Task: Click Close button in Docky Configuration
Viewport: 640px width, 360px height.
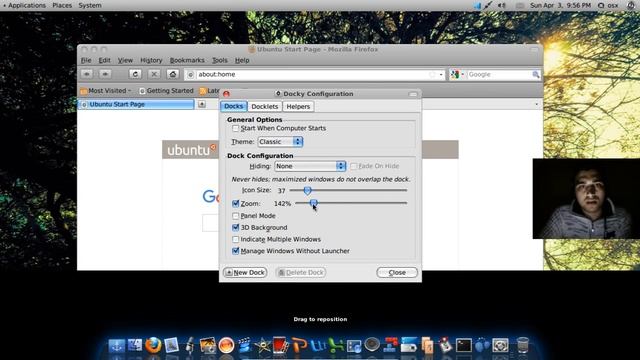Action: 397,272
